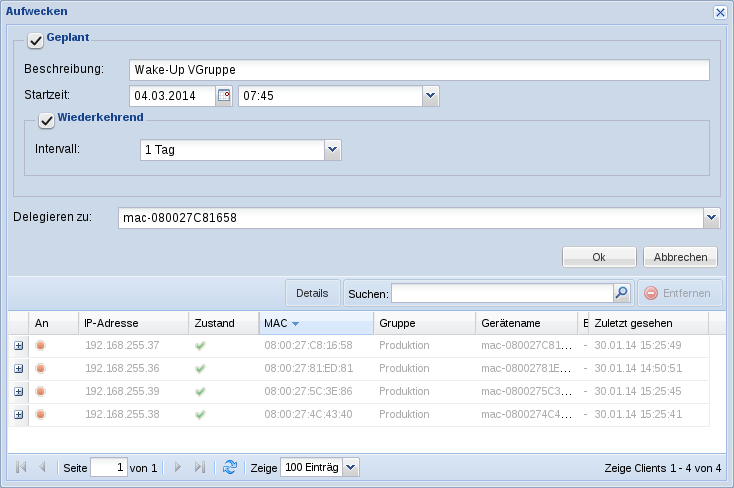This screenshot has height=488, width=734.
Task: Toggle the Wiederkehrend checkbox
Action: [46, 121]
